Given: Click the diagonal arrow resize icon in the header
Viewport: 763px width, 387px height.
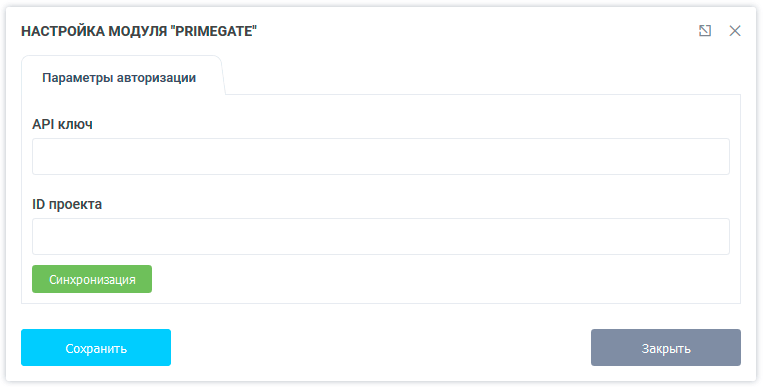Looking at the screenshot, I should point(705,31).
